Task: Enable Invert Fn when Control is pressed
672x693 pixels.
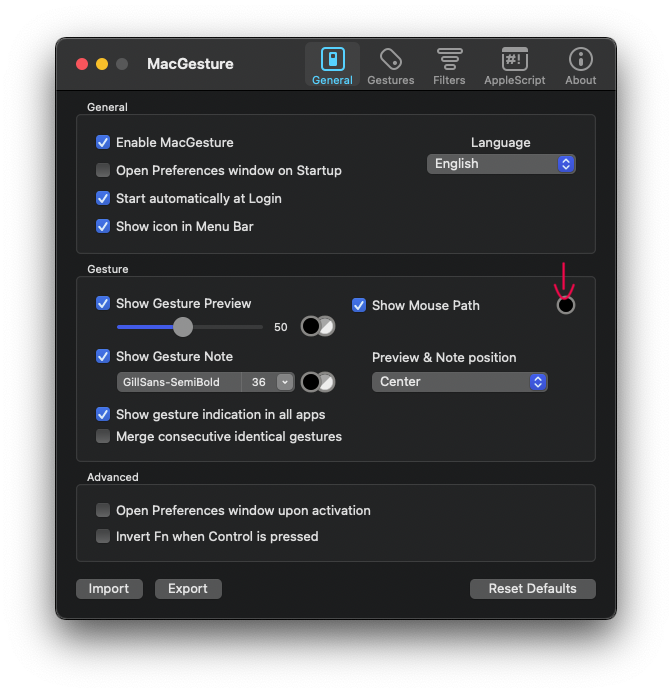Action: 103,537
